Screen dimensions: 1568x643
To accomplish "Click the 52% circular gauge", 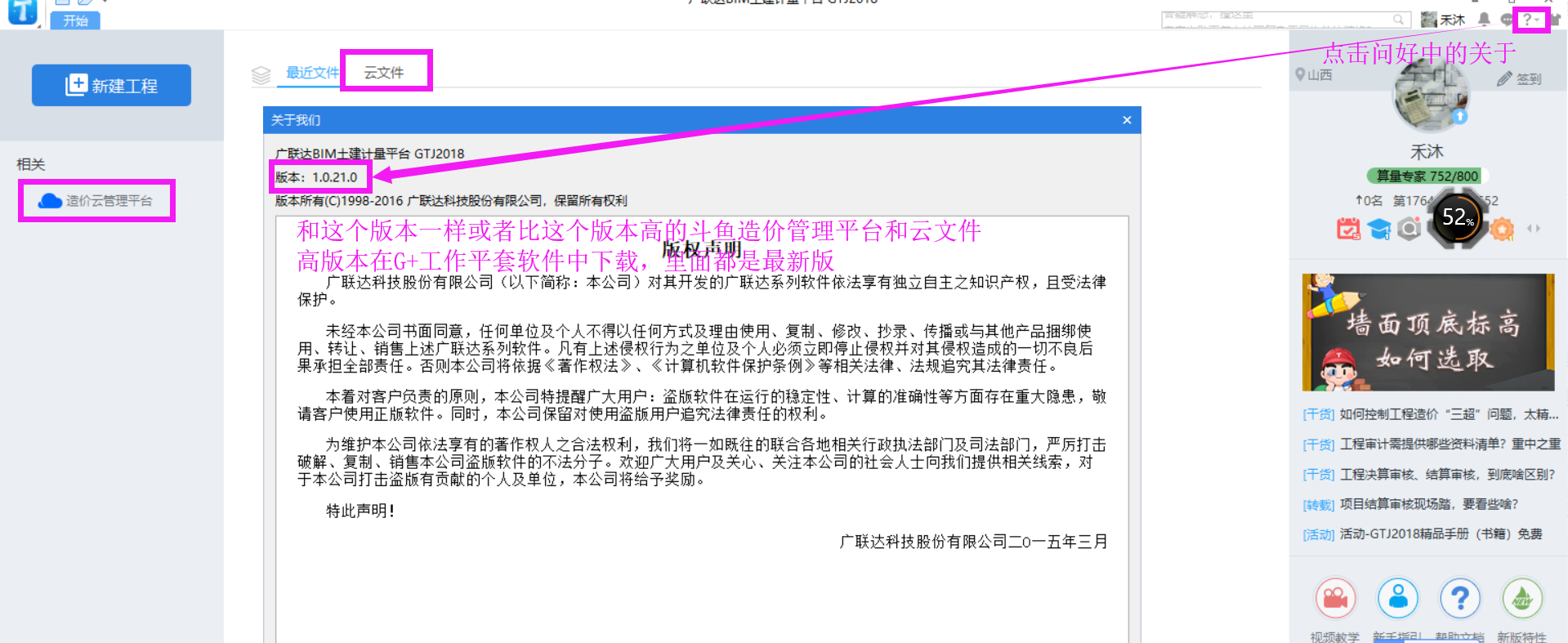I will tap(1458, 218).
